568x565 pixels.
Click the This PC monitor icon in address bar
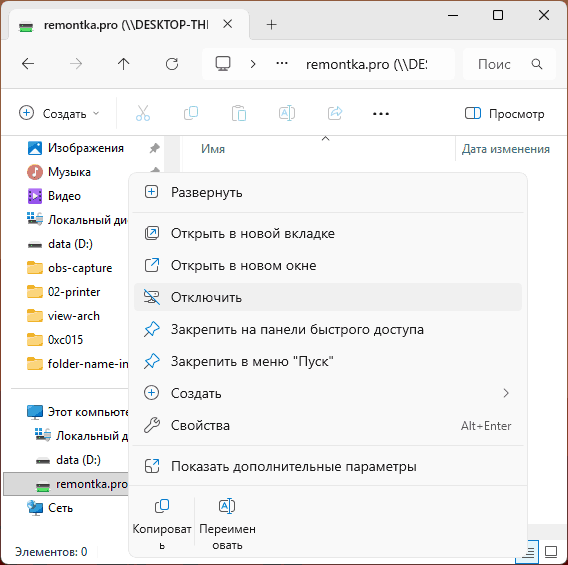(223, 64)
